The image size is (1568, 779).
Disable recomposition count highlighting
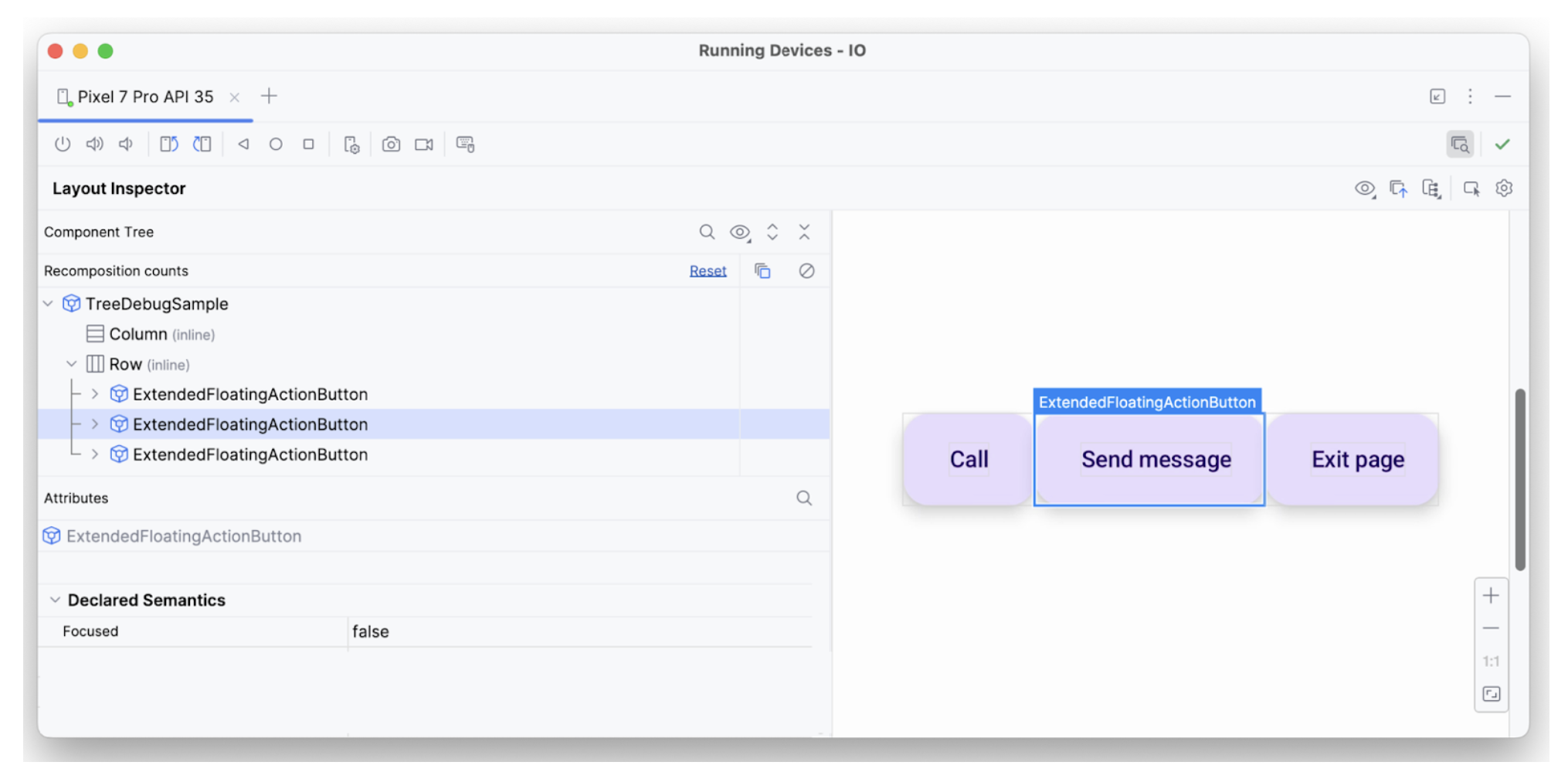[x=806, y=270]
